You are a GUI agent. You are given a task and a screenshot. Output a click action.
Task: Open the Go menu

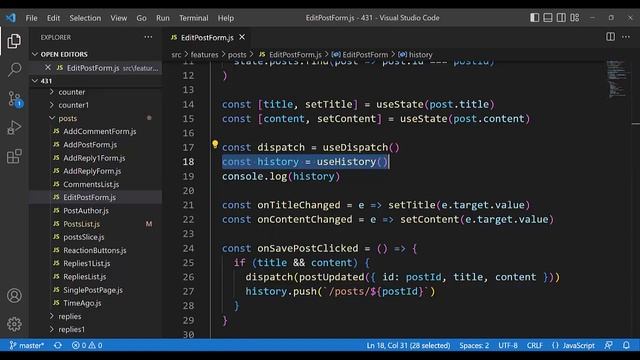(x=142, y=18)
